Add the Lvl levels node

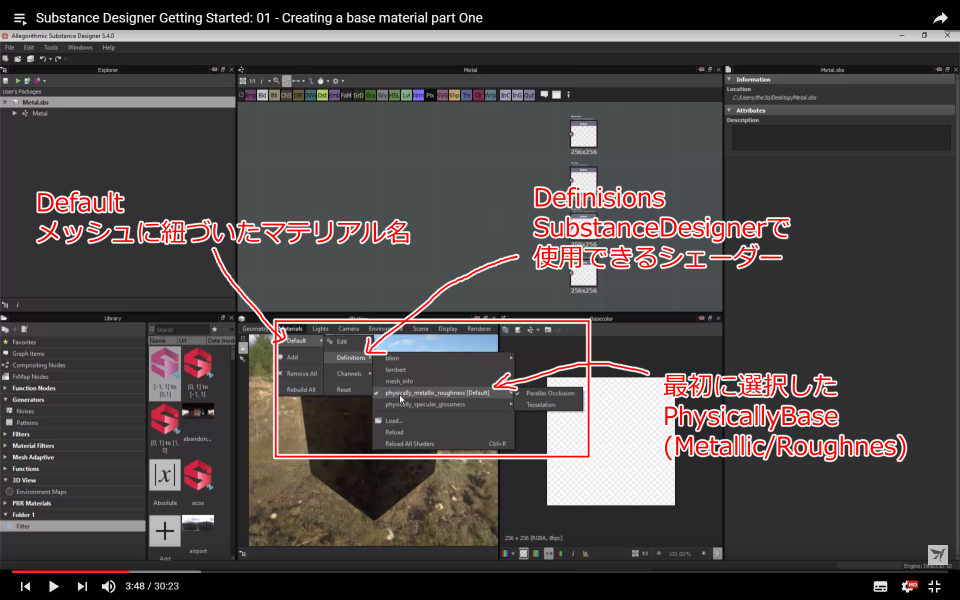click(x=406, y=96)
